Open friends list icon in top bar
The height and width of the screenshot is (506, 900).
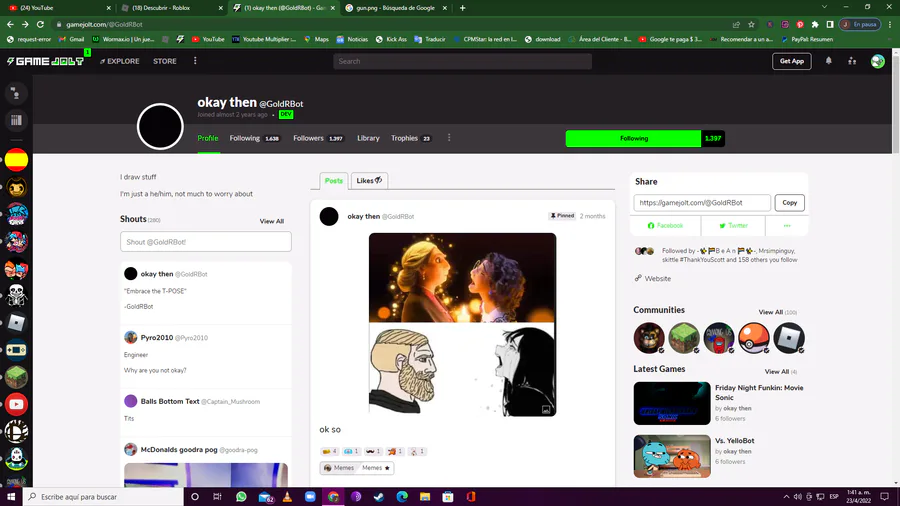852,61
